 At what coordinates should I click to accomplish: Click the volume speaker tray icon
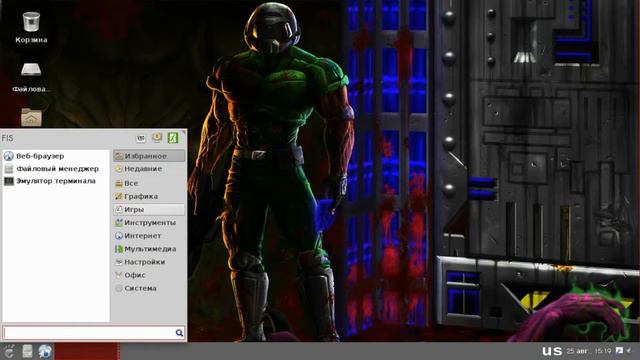629,350
